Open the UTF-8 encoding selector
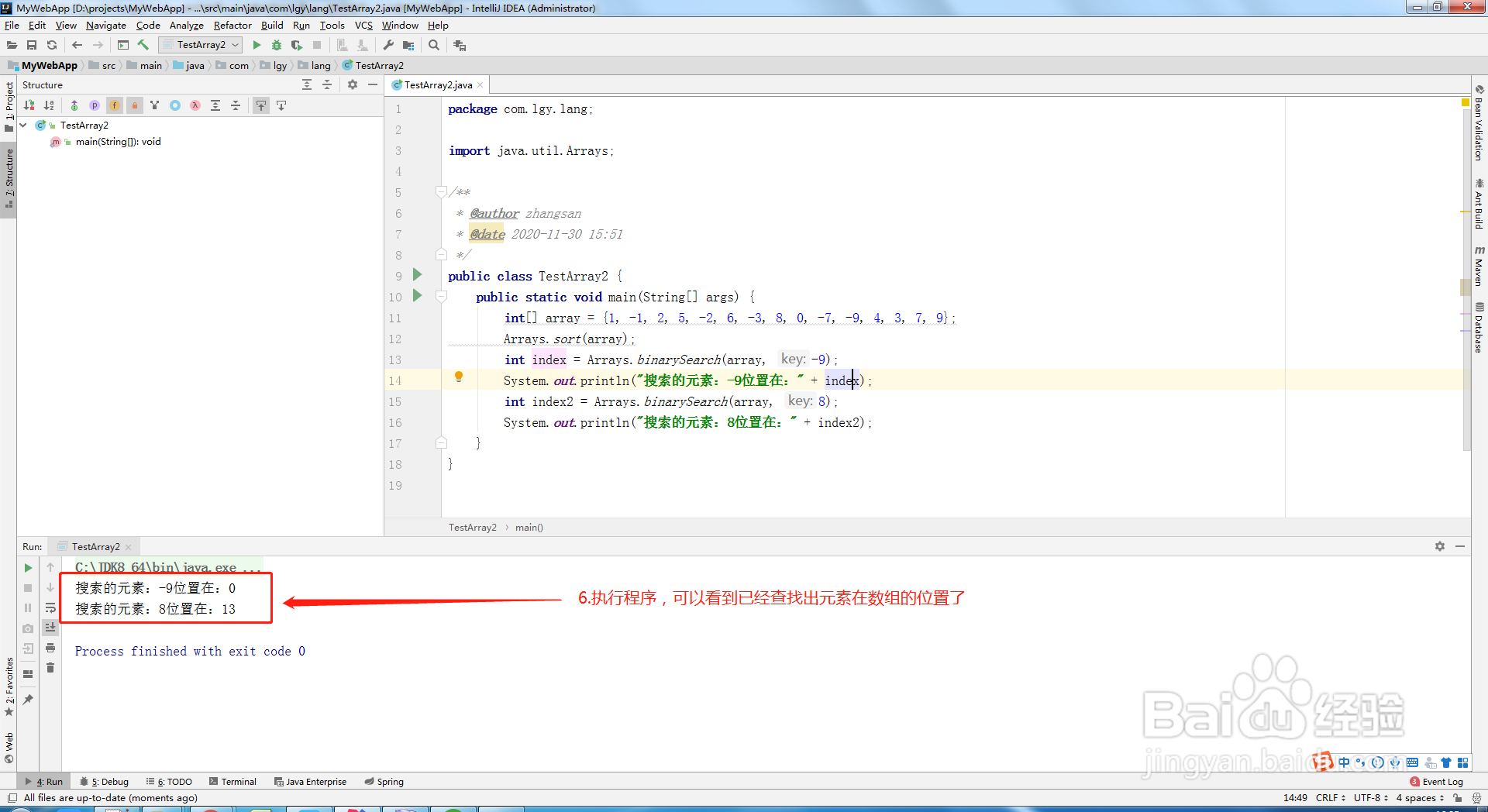The width and height of the screenshot is (1488, 812). pos(1371,797)
